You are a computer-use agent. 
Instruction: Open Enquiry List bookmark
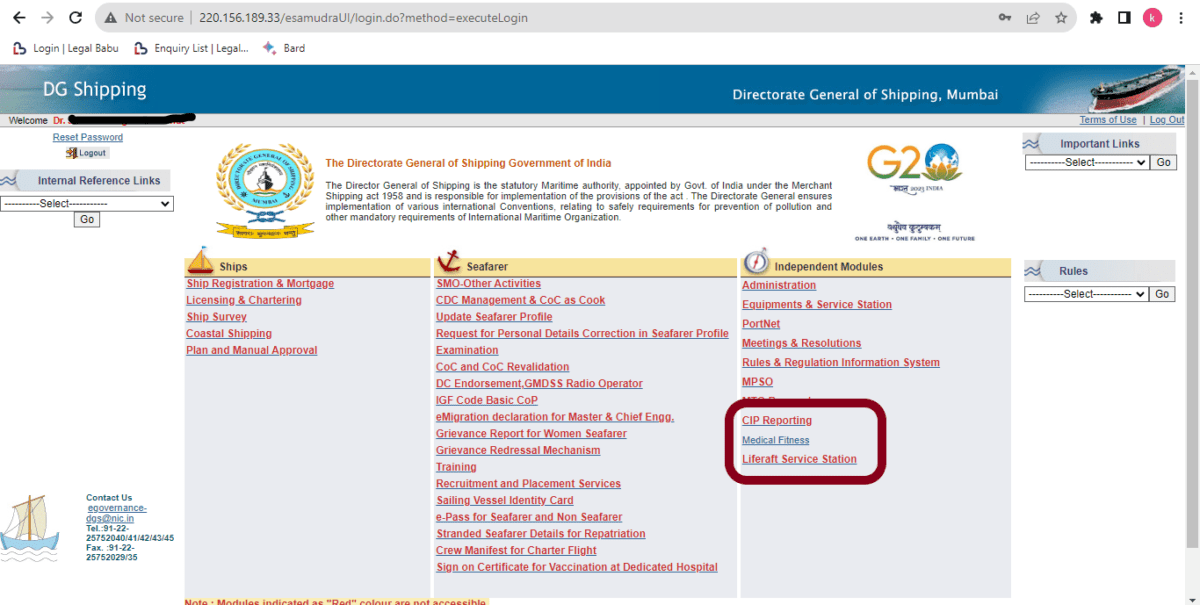[190, 48]
